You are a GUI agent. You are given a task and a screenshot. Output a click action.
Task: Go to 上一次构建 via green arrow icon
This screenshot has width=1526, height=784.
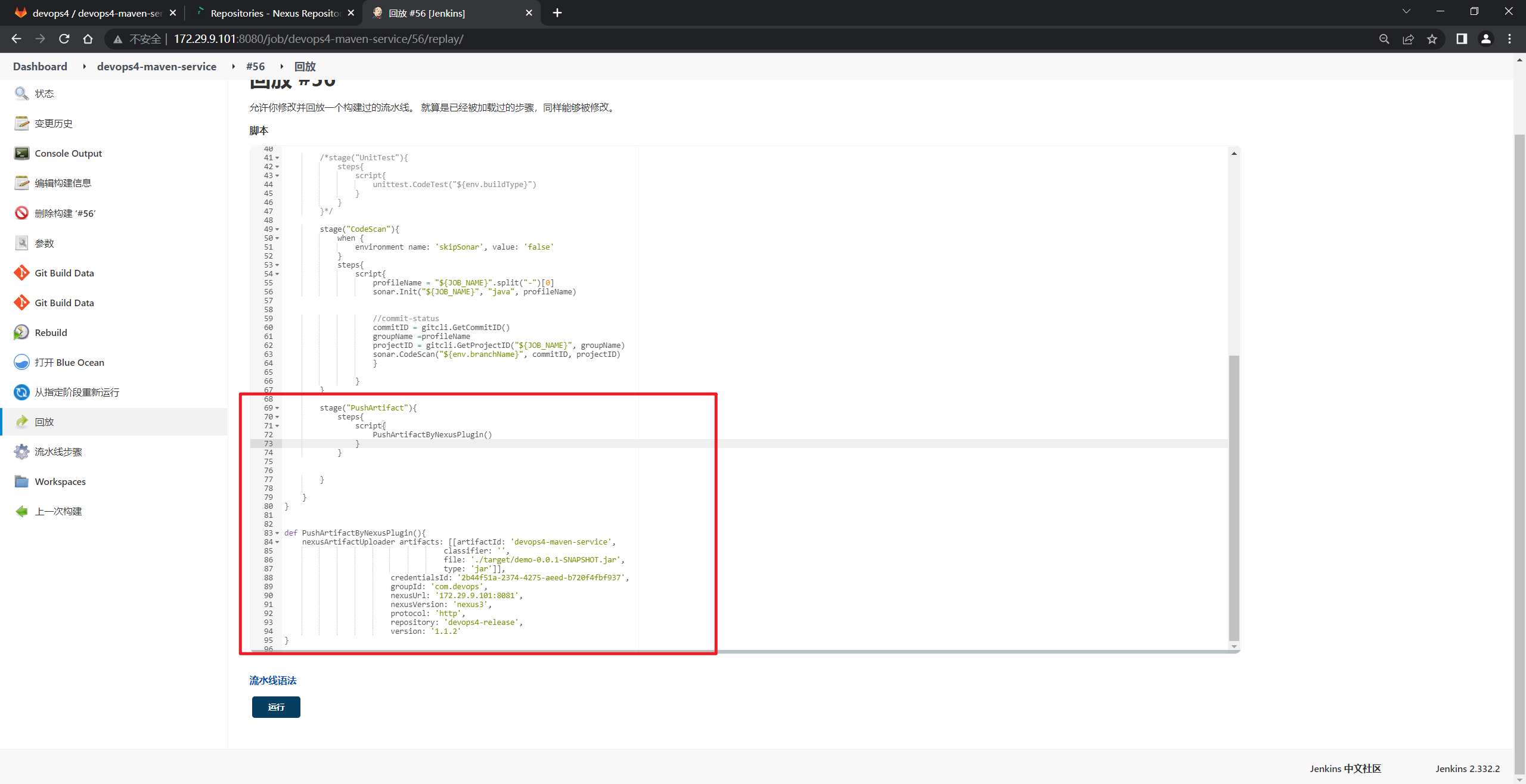pyautogui.click(x=21, y=511)
